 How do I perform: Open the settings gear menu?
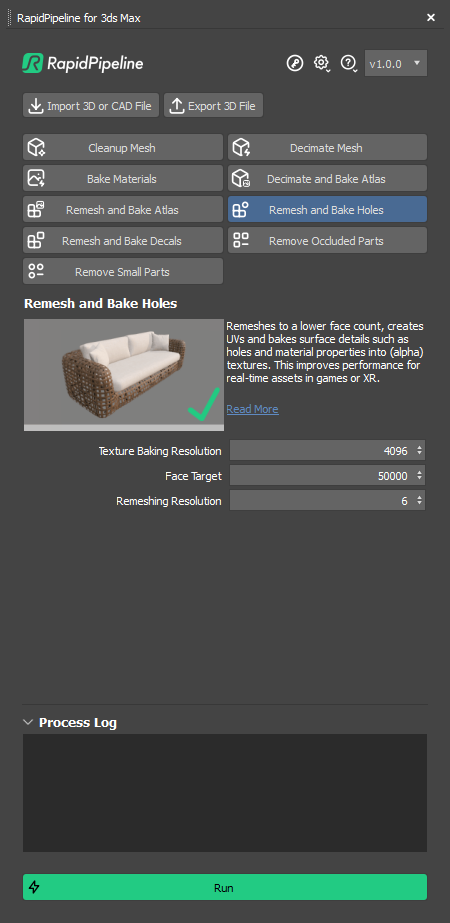pyautogui.click(x=322, y=63)
